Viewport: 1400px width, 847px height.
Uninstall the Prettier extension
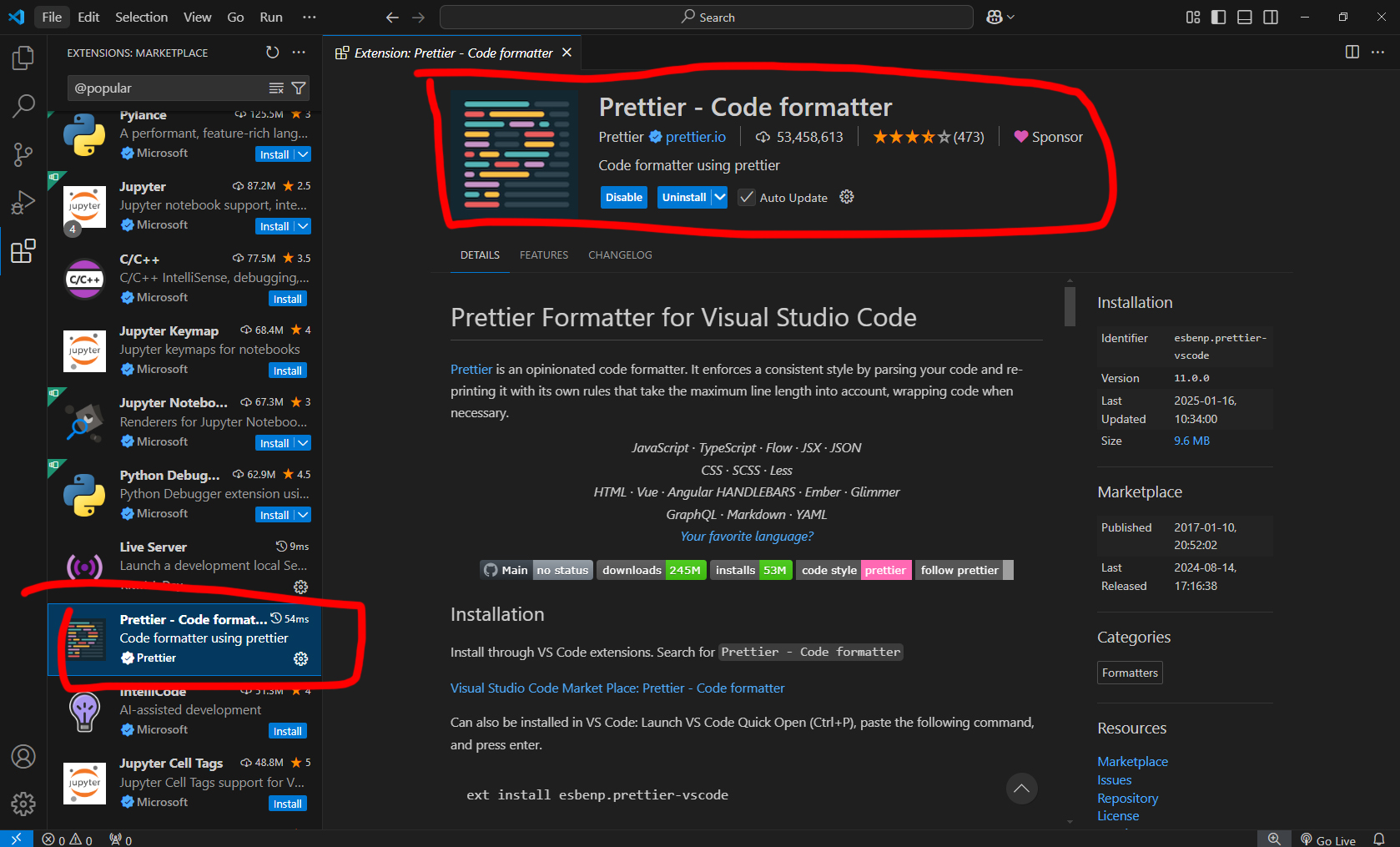[684, 197]
